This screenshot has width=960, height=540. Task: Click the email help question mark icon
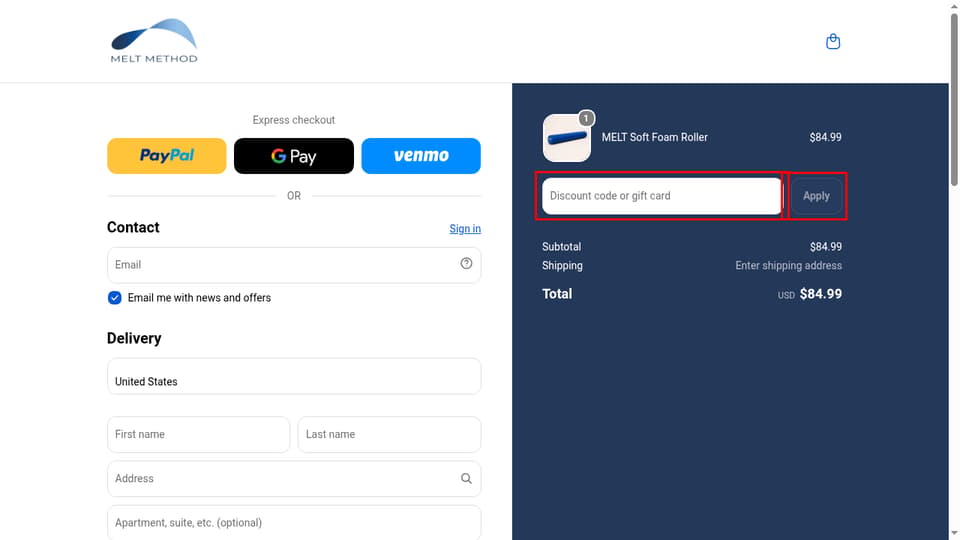(x=466, y=263)
